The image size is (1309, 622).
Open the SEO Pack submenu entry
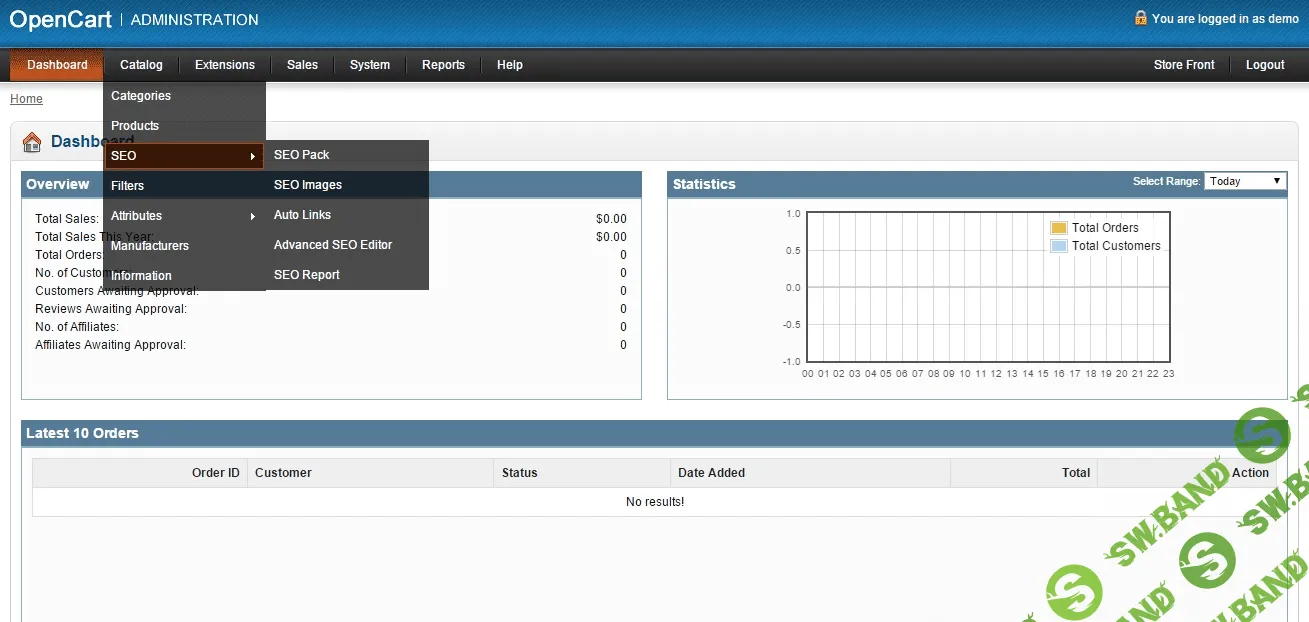point(302,155)
